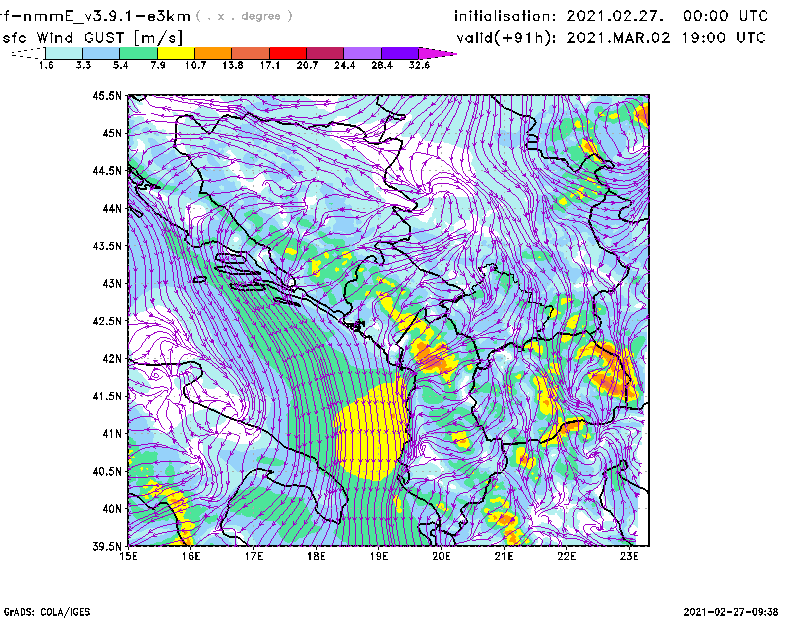Click the '18E' longitude label
The image size is (800, 618).
[x=316, y=556]
